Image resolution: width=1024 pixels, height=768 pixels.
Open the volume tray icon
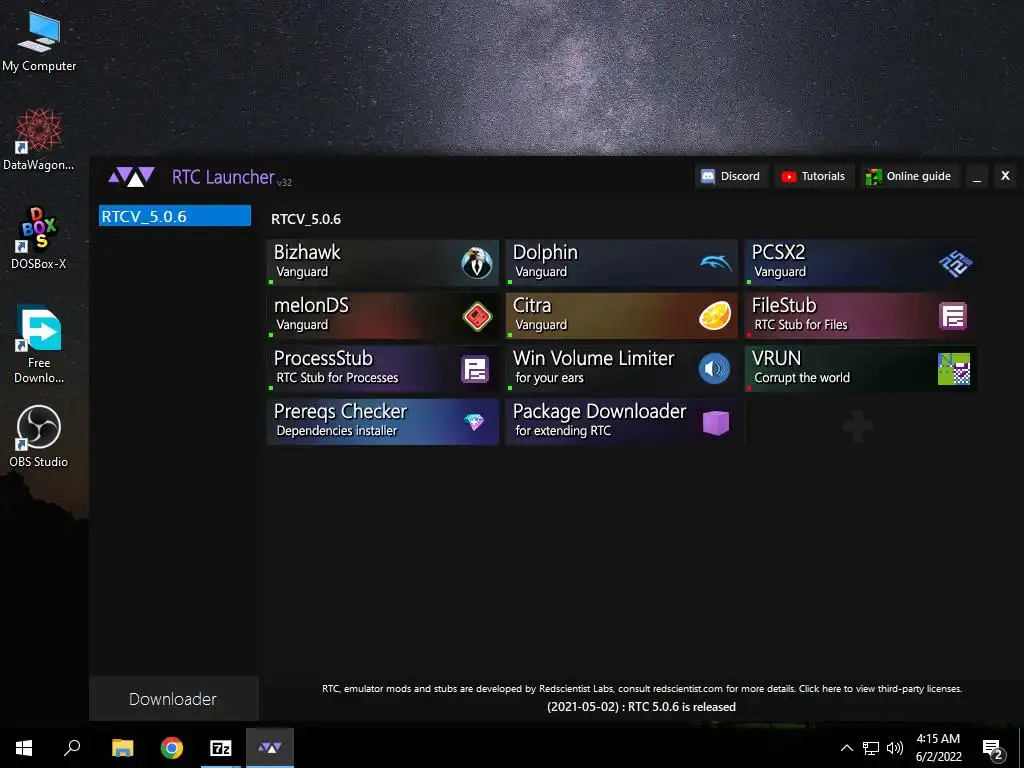895,748
